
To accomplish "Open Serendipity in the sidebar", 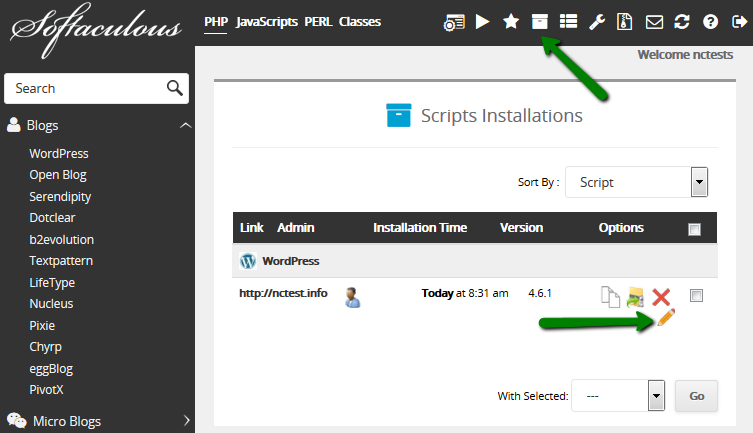I will tap(60, 197).
